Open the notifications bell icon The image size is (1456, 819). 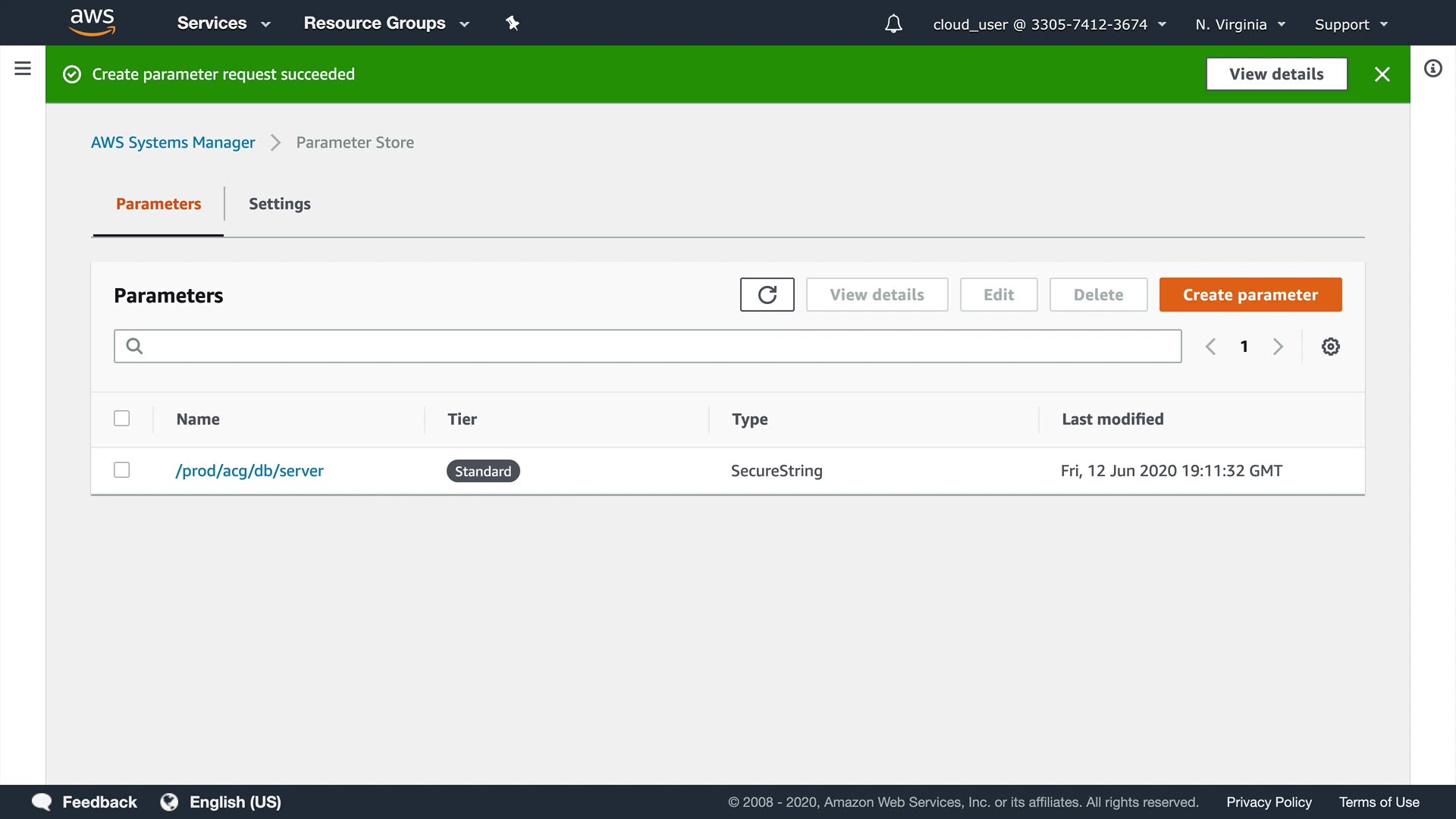893,24
